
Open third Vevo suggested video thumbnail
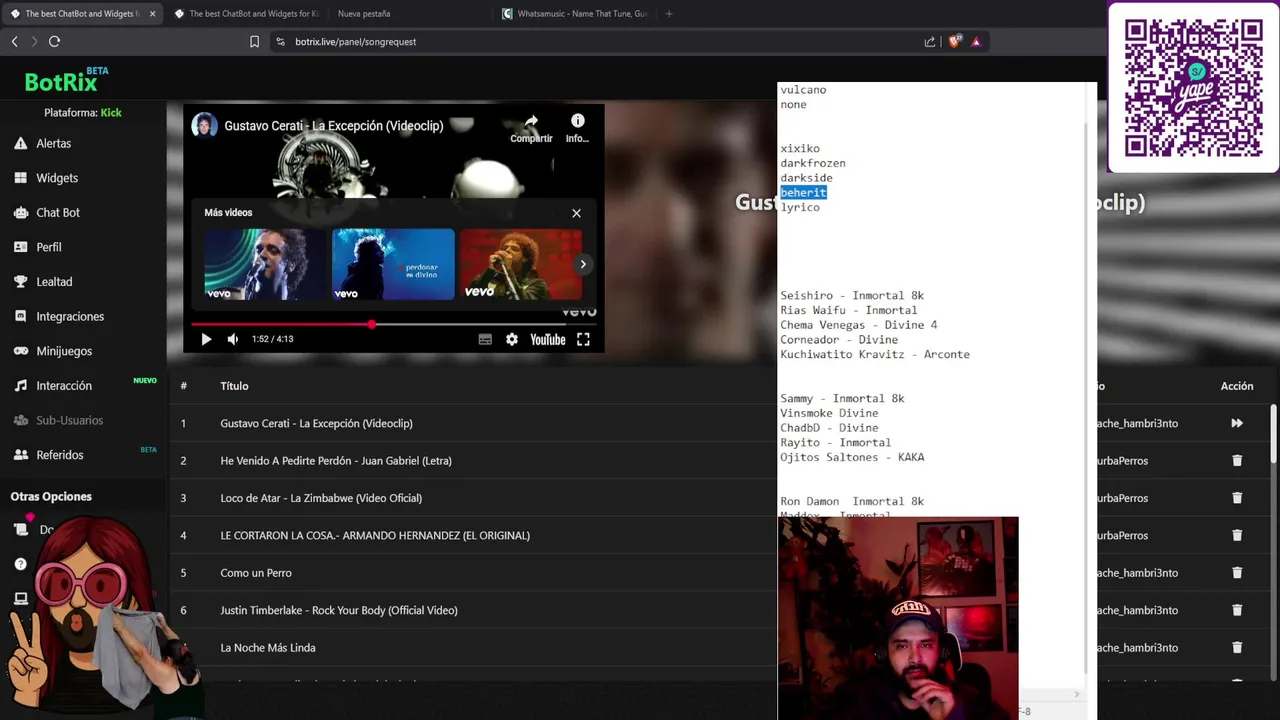tap(521, 264)
